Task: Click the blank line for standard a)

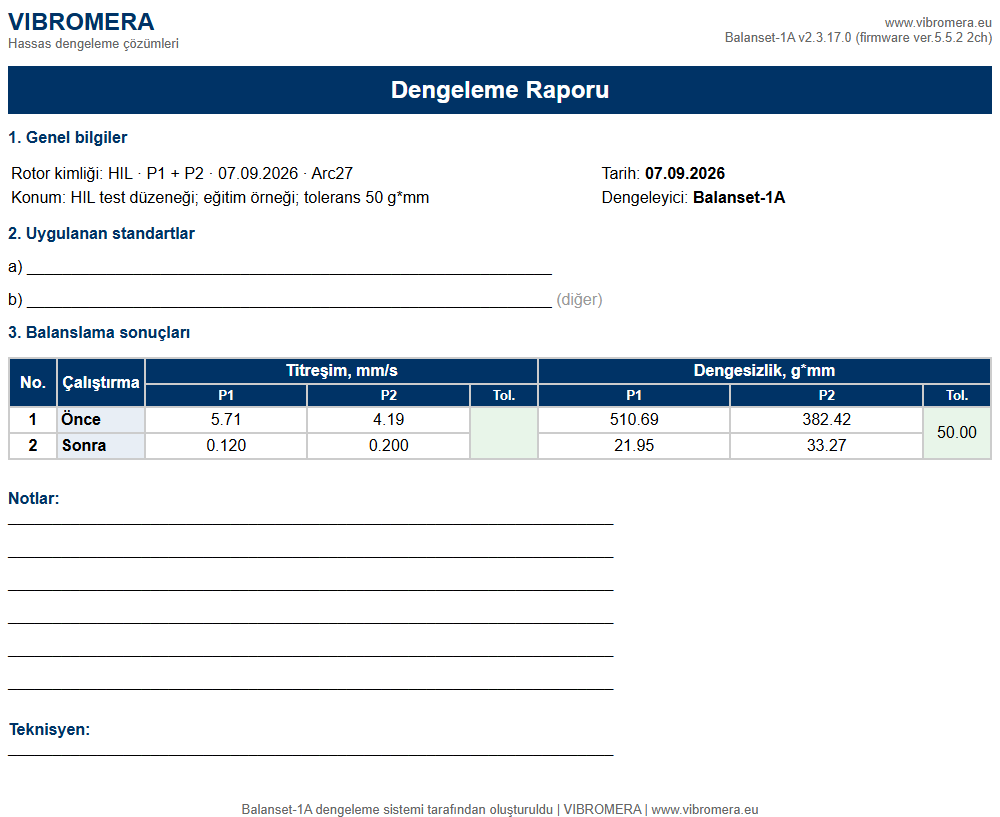Action: pyautogui.click(x=289, y=269)
